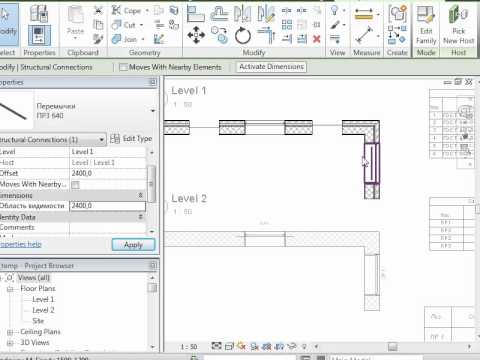Open Level 2 floor plan in browser
This screenshot has width=480, height=360.
coord(43,310)
